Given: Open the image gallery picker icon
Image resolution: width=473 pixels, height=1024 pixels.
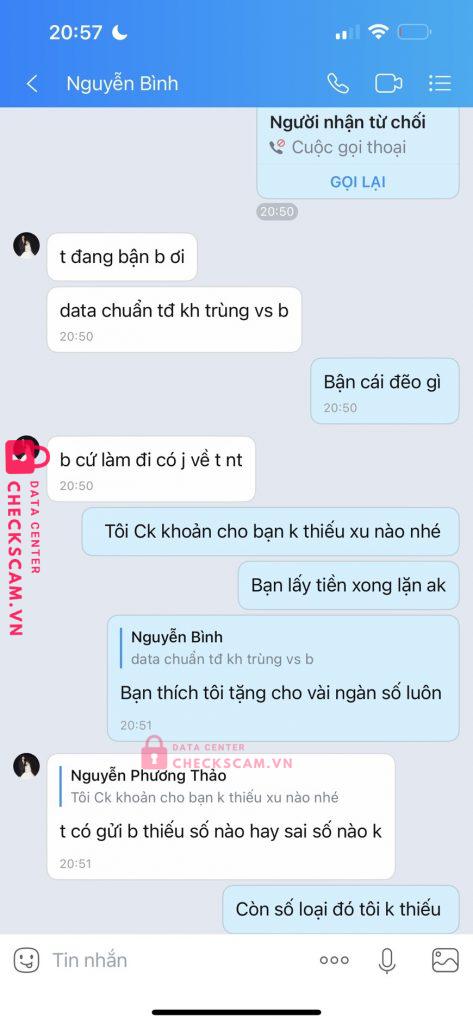Looking at the screenshot, I should pos(445,960).
